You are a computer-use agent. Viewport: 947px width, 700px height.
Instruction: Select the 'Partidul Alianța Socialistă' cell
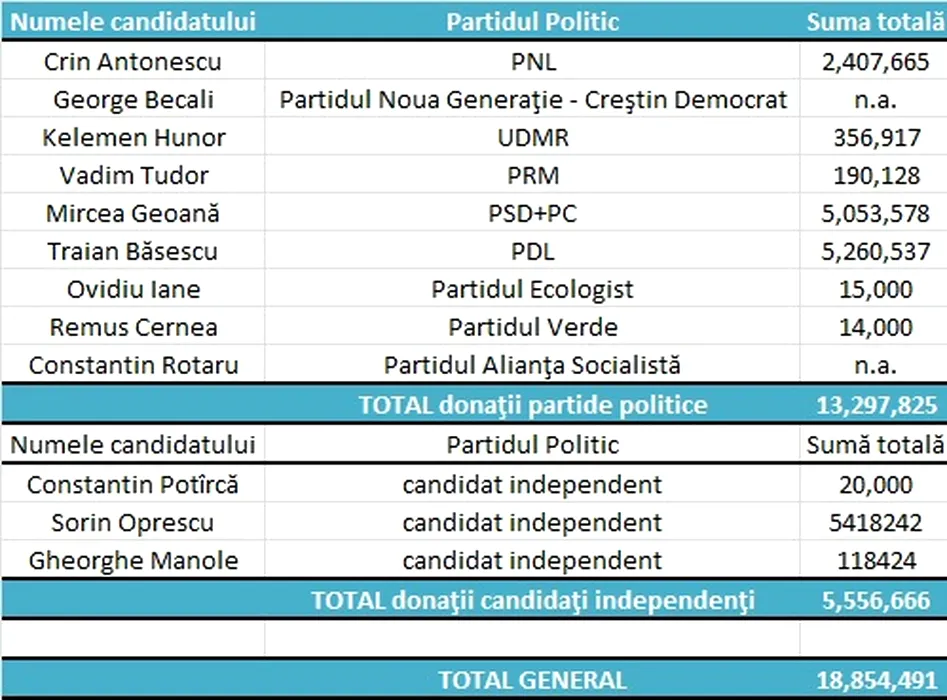point(532,365)
